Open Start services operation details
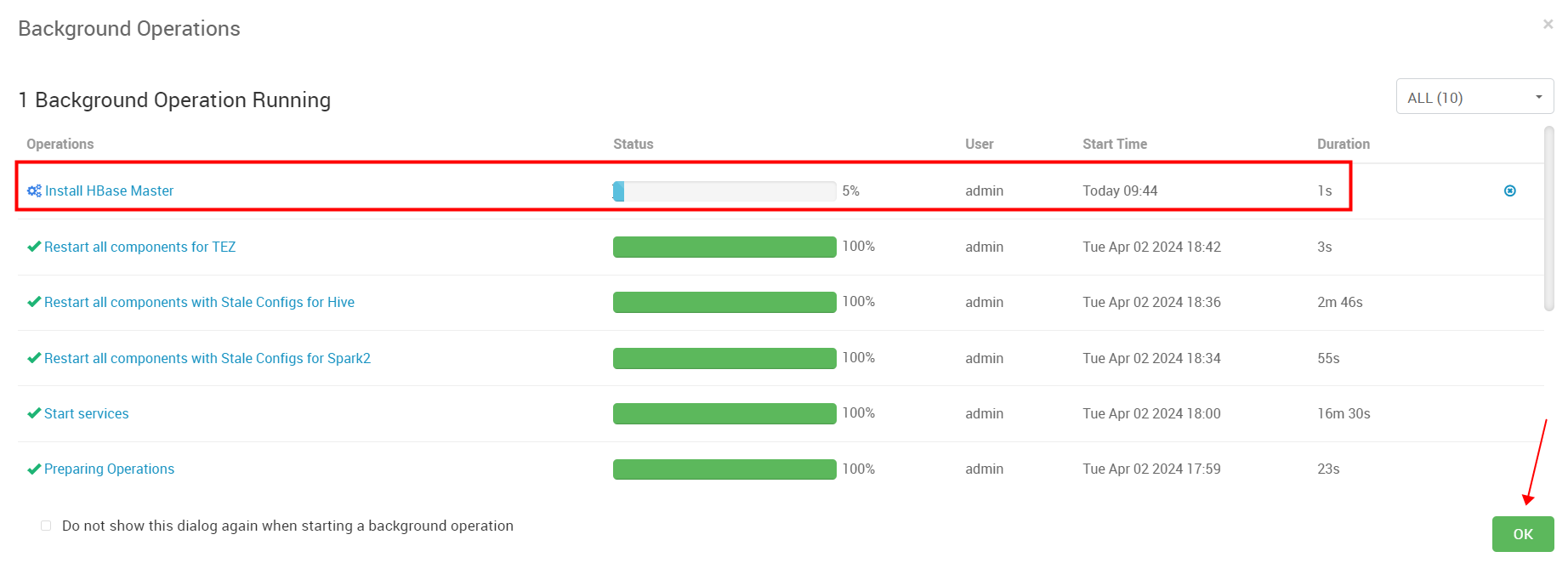Viewport: 1568px width, 563px height. point(86,413)
